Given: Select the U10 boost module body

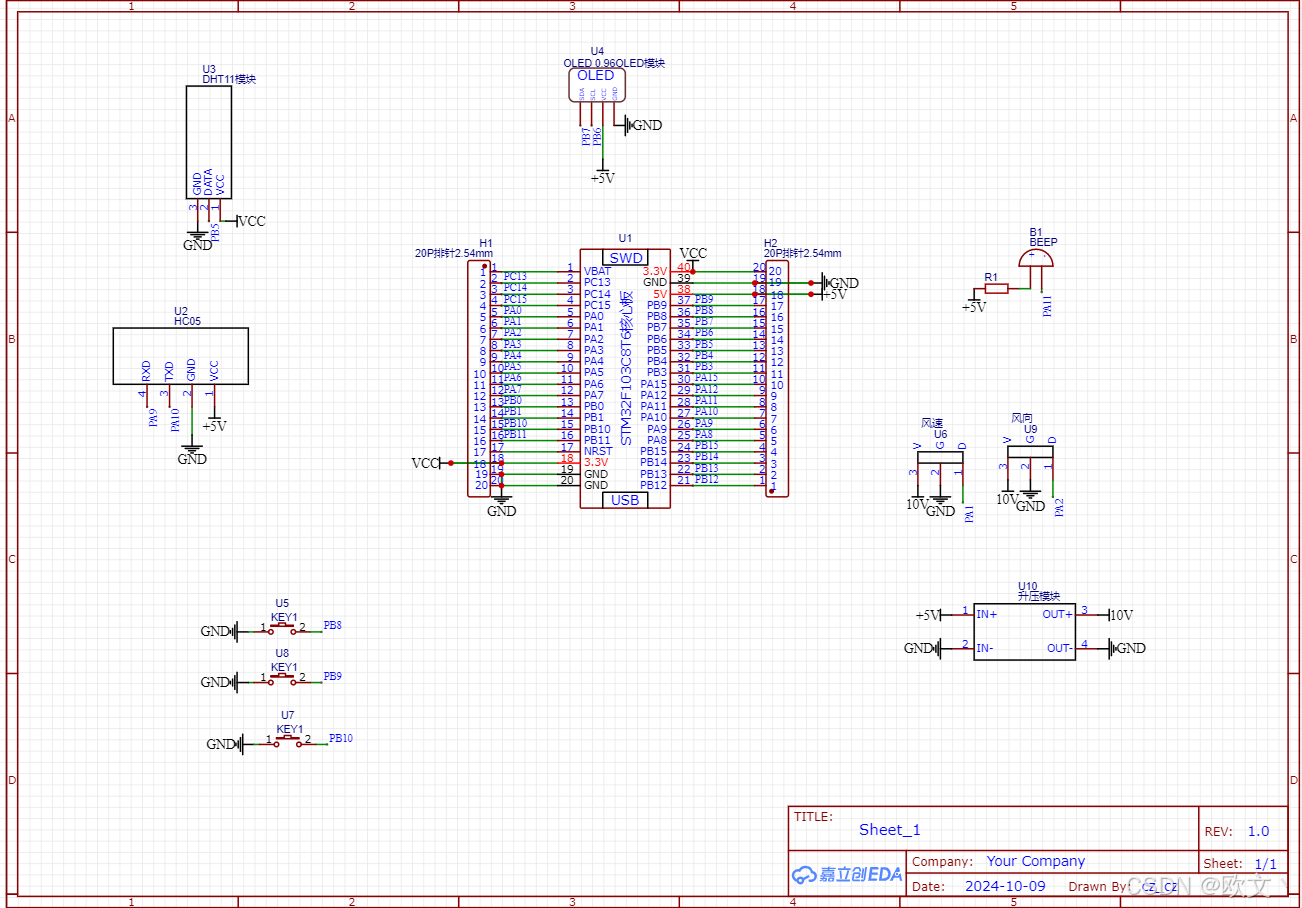Looking at the screenshot, I should pos(1025,631).
